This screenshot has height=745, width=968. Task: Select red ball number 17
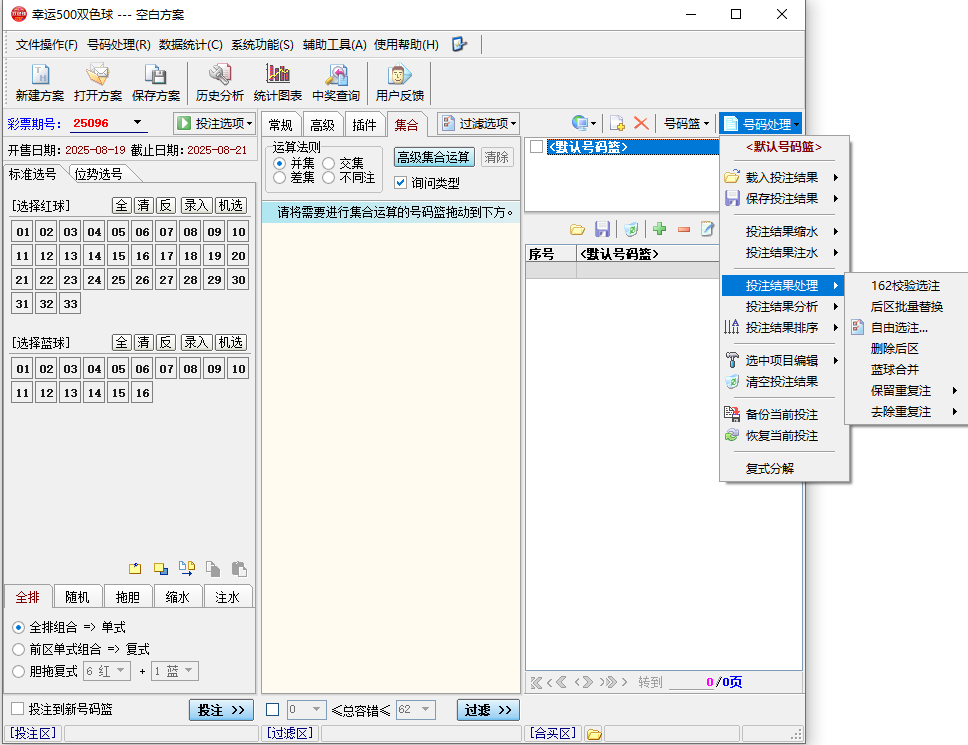pos(166,255)
